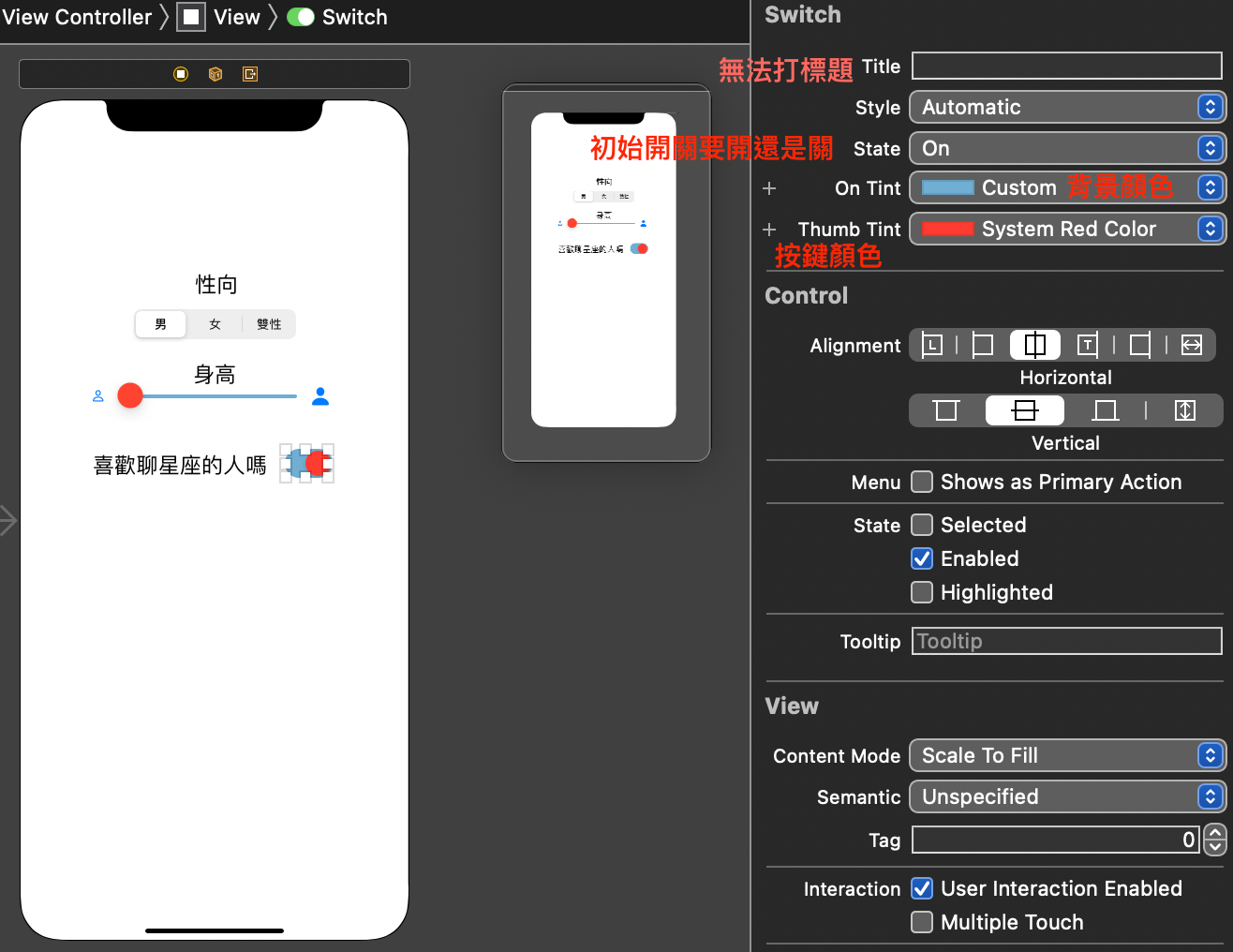Select the device bezel icon above the canvas
This screenshot has width=1233, height=952.
180,74
